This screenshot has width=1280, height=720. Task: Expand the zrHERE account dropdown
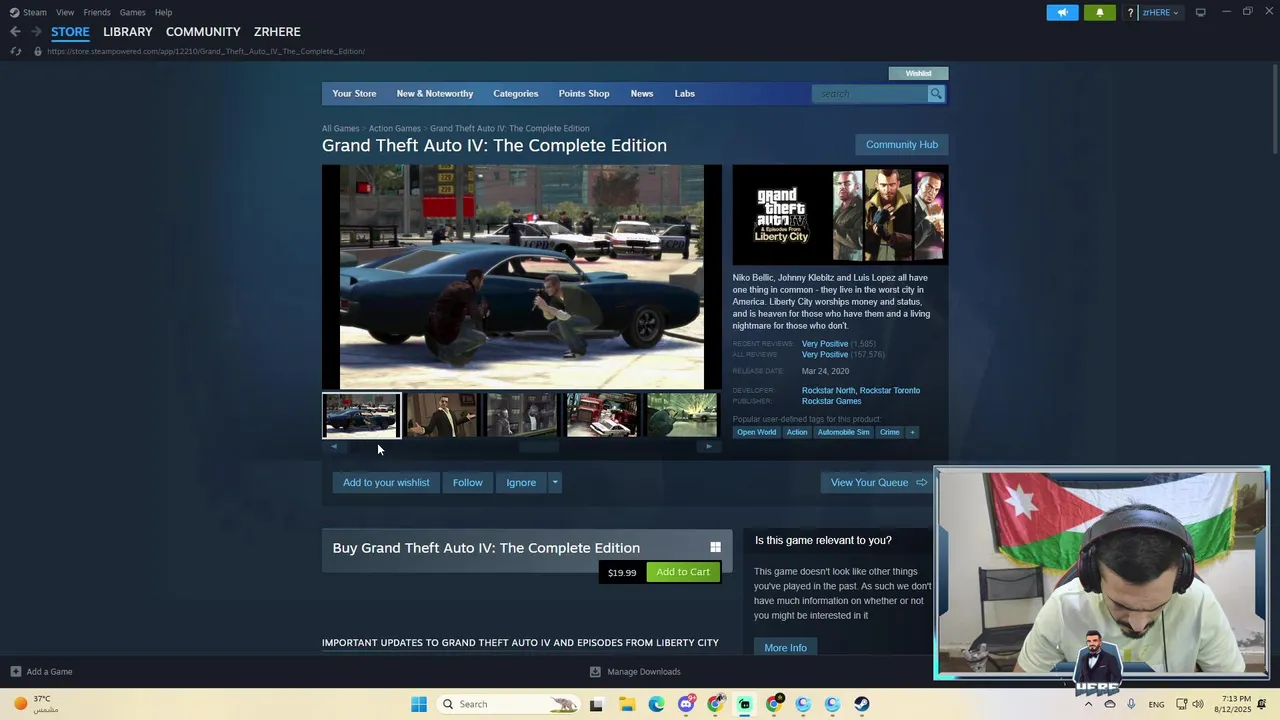(1160, 12)
